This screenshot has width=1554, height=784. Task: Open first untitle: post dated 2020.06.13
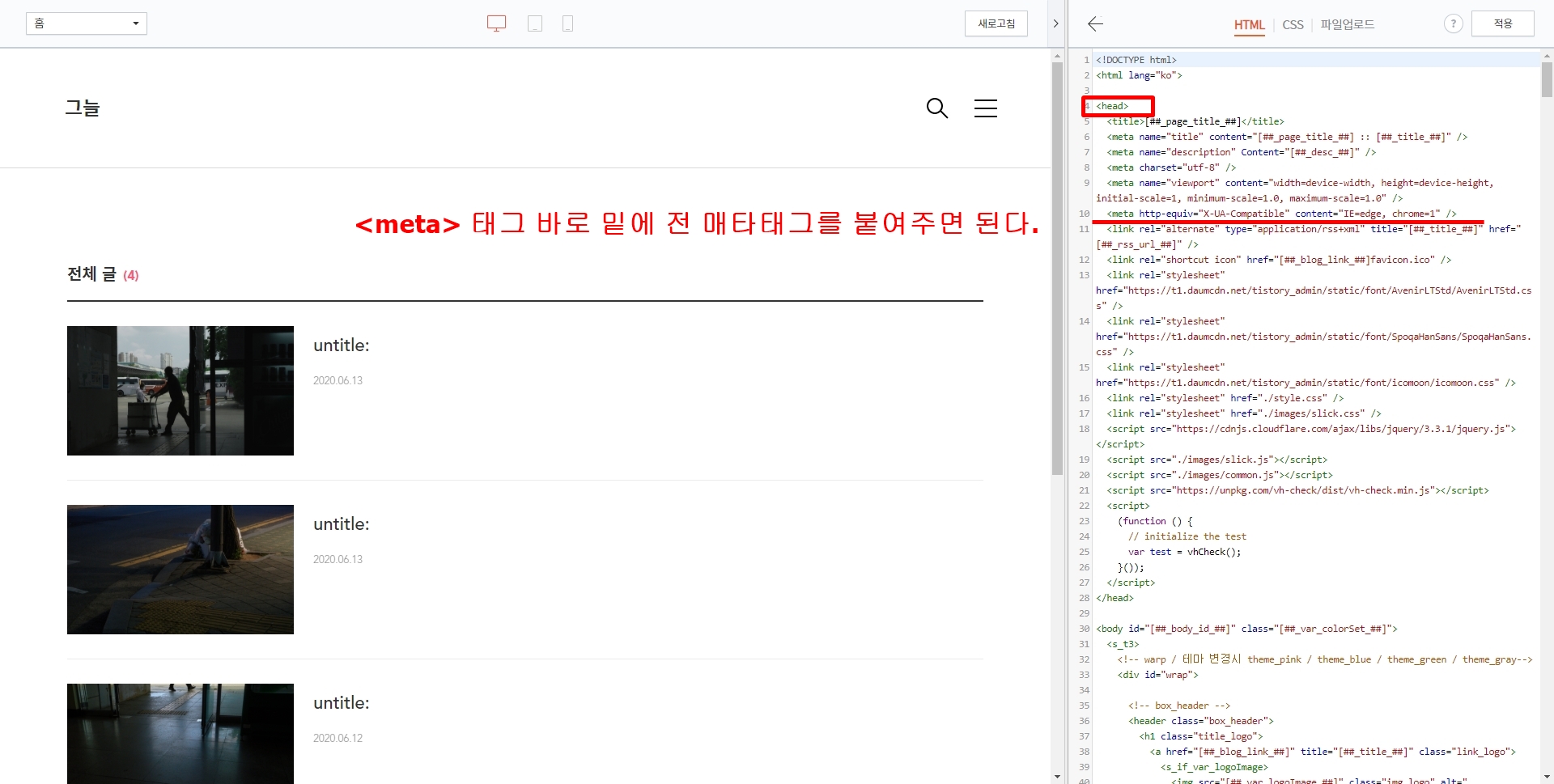click(341, 345)
